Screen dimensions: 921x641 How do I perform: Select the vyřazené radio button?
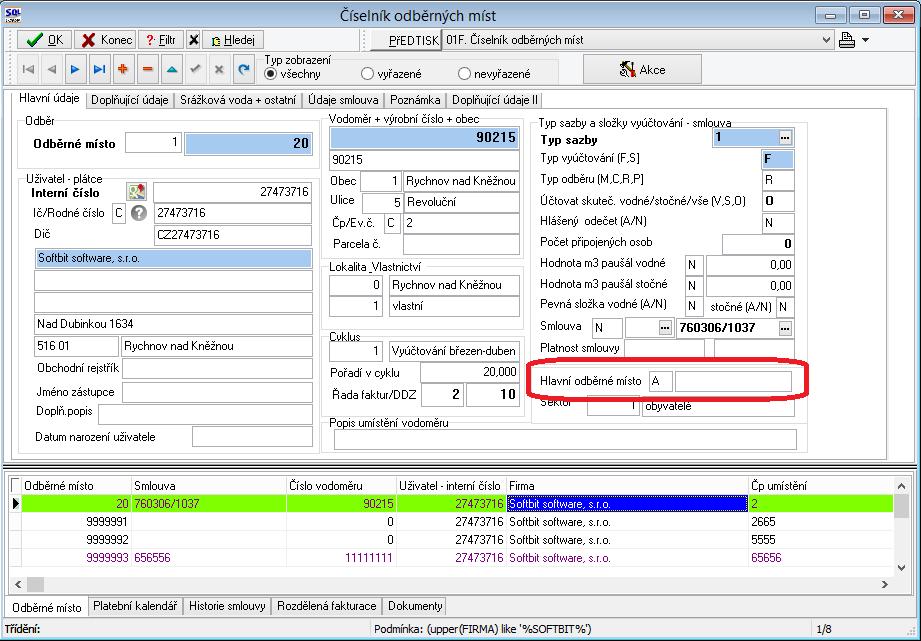pyautogui.click(x=367, y=74)
